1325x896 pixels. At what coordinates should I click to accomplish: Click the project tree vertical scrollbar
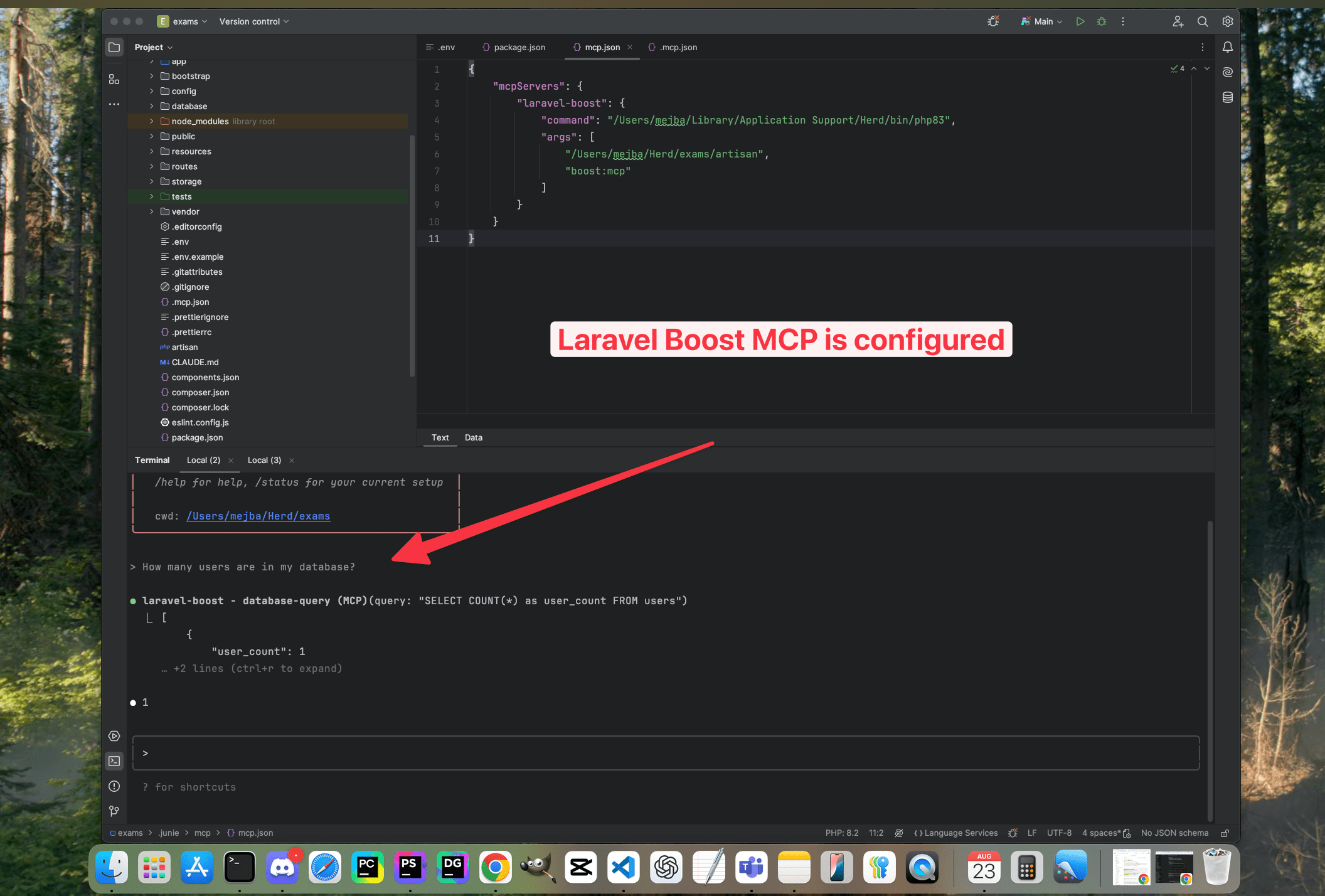[412, 255]
